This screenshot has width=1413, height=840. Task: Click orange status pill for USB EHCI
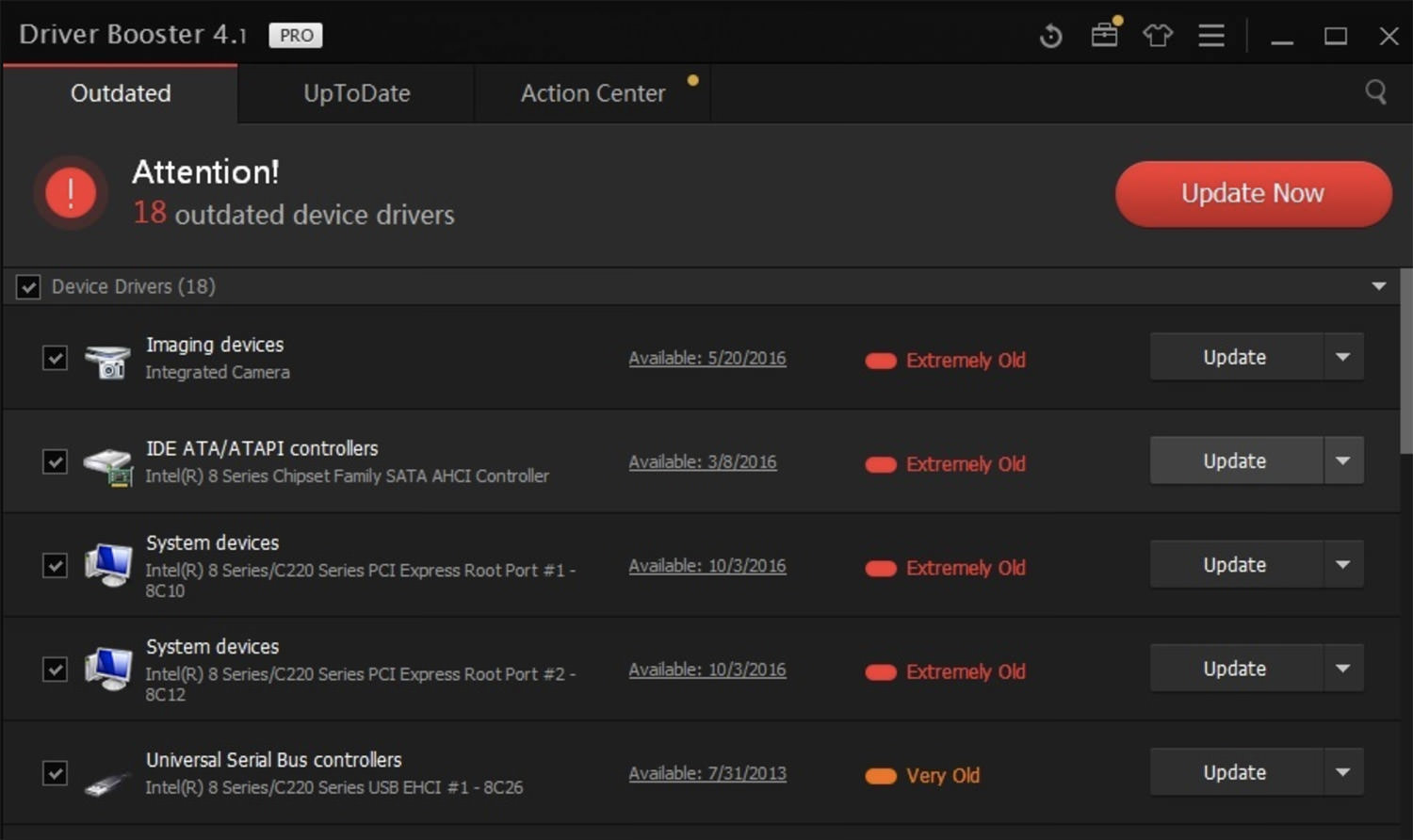click(x=881, y=776)
